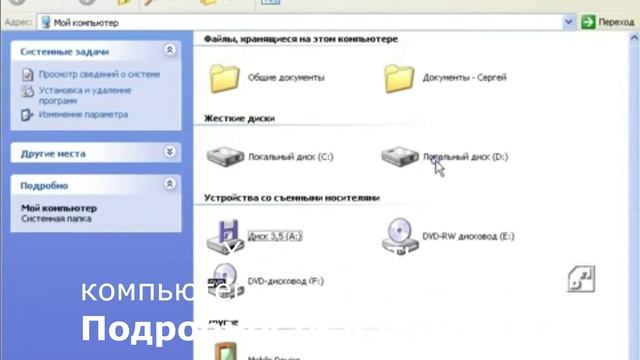Click the Установка и удаление программ icon
Image resolution: width=640 pixels, height=360 pixels.
[27, 91]
